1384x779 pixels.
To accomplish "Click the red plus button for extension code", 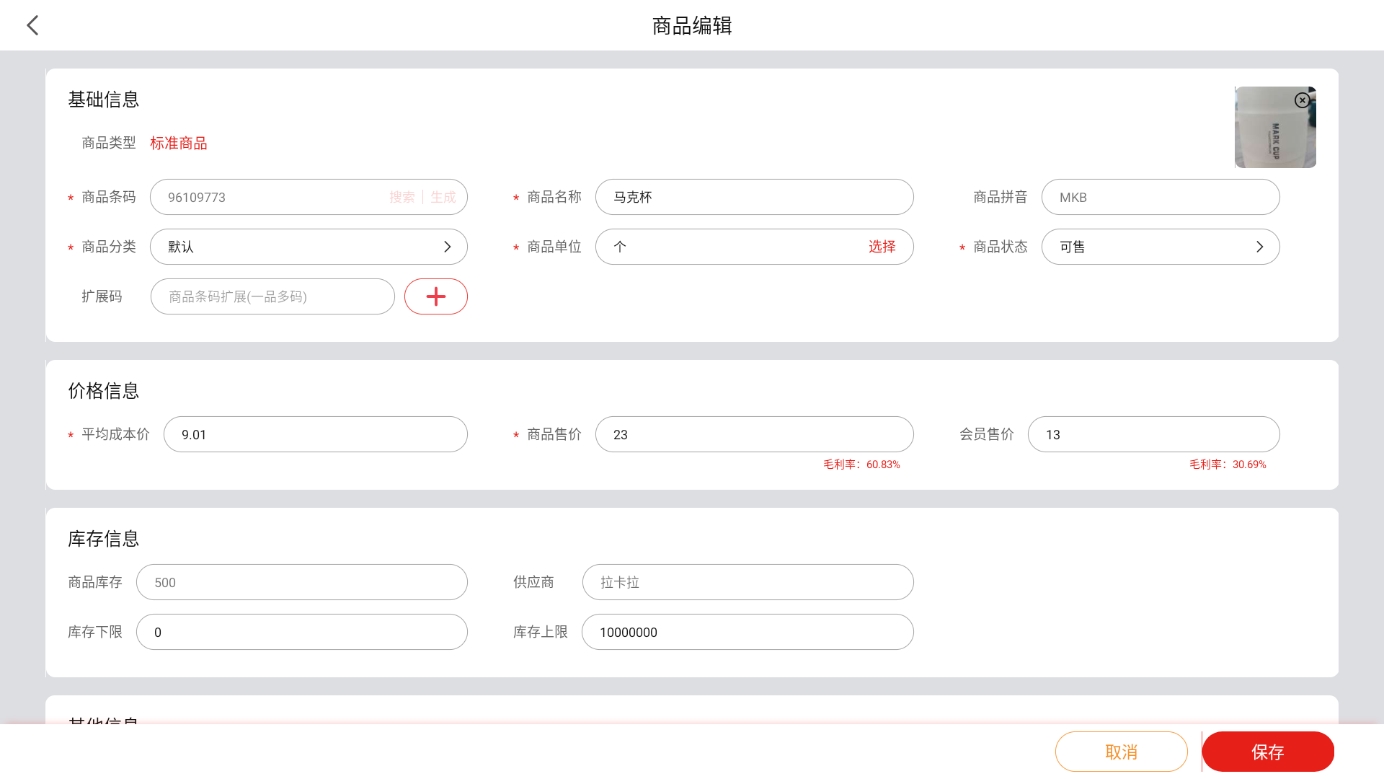I will point(435,296).
